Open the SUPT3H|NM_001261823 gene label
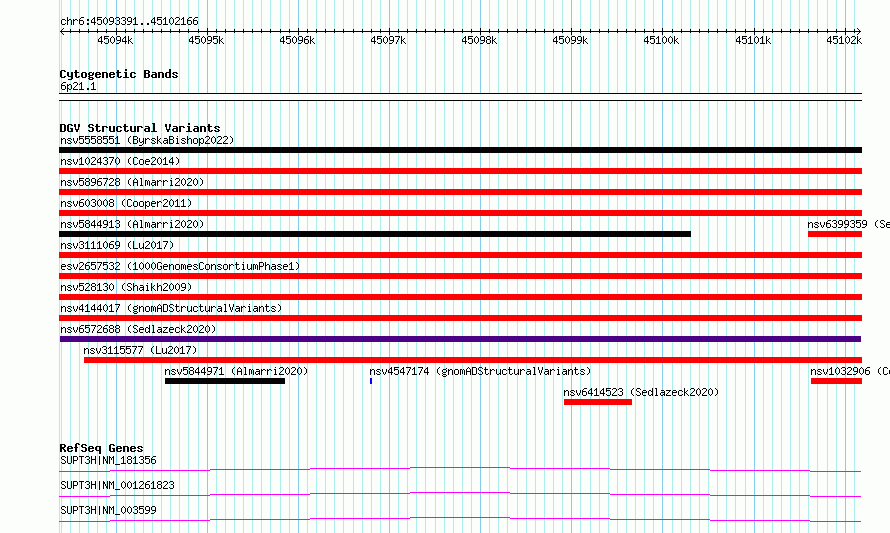 click(x=117, y=485)
